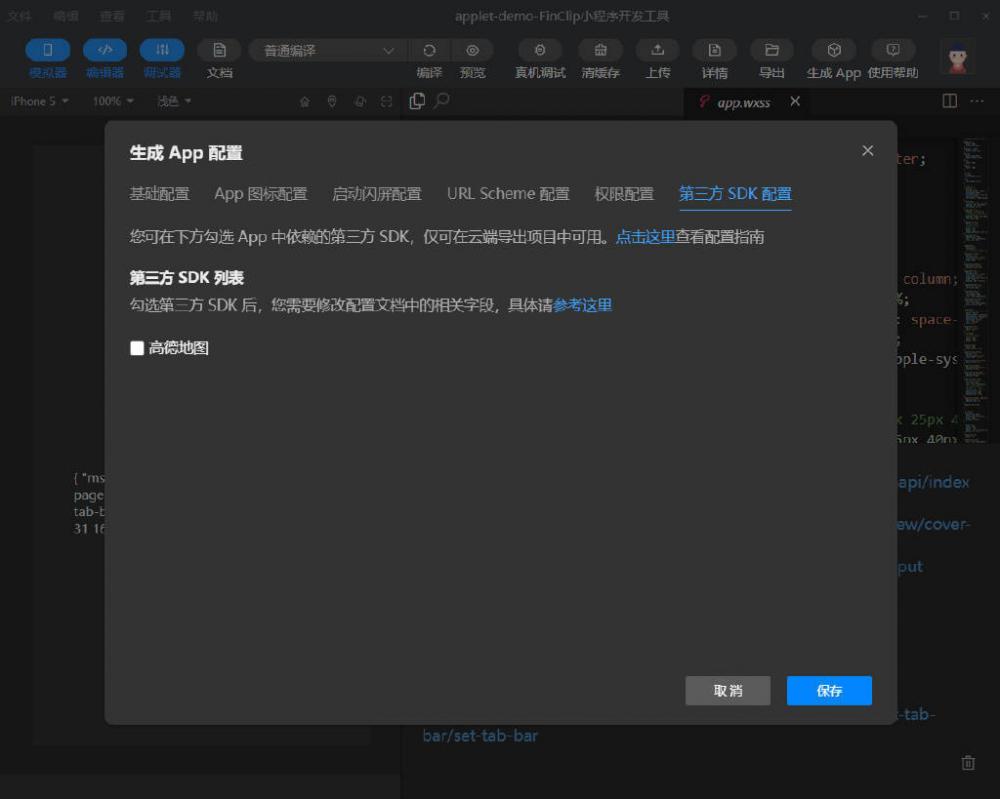Open the 浅色 theme dropdown

[174, 101]
